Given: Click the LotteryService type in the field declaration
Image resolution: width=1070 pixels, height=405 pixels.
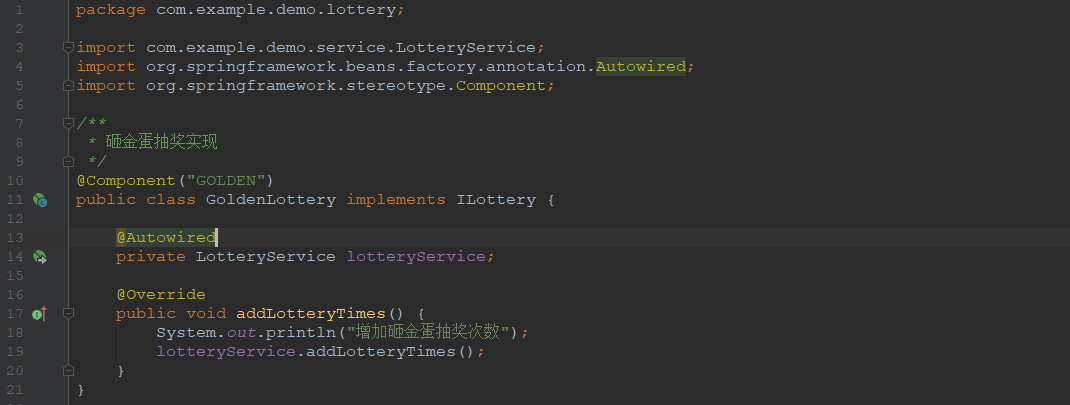Looking at the screenshot, I should [265, 256].
